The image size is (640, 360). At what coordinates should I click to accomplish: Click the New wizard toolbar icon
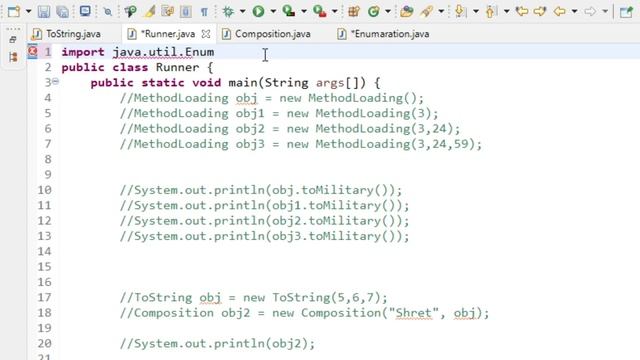[x=13, y=11]
